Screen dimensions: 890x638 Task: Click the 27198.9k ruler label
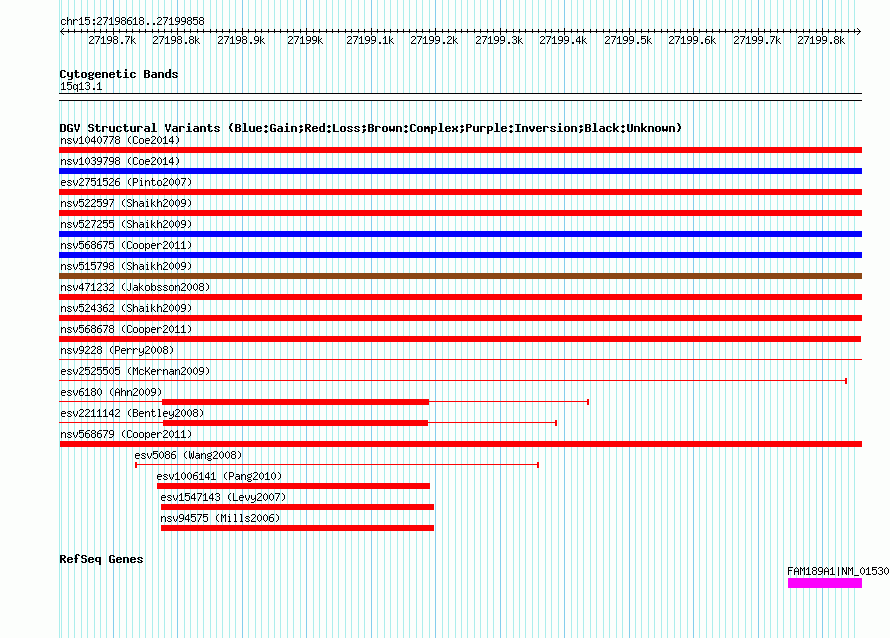click(241, 40)
